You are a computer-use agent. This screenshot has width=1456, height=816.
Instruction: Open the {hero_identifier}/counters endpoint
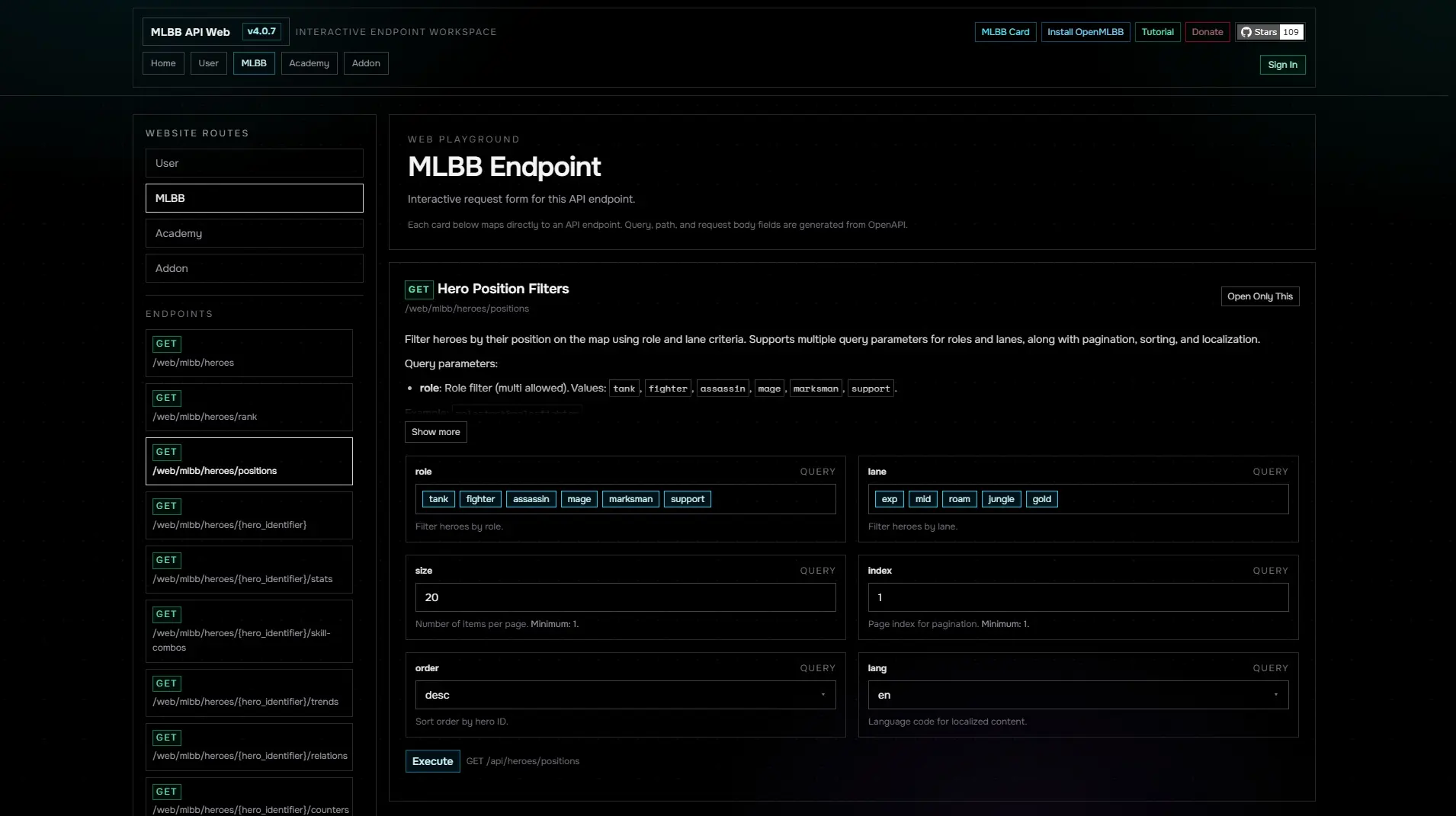tap(249, 797)
